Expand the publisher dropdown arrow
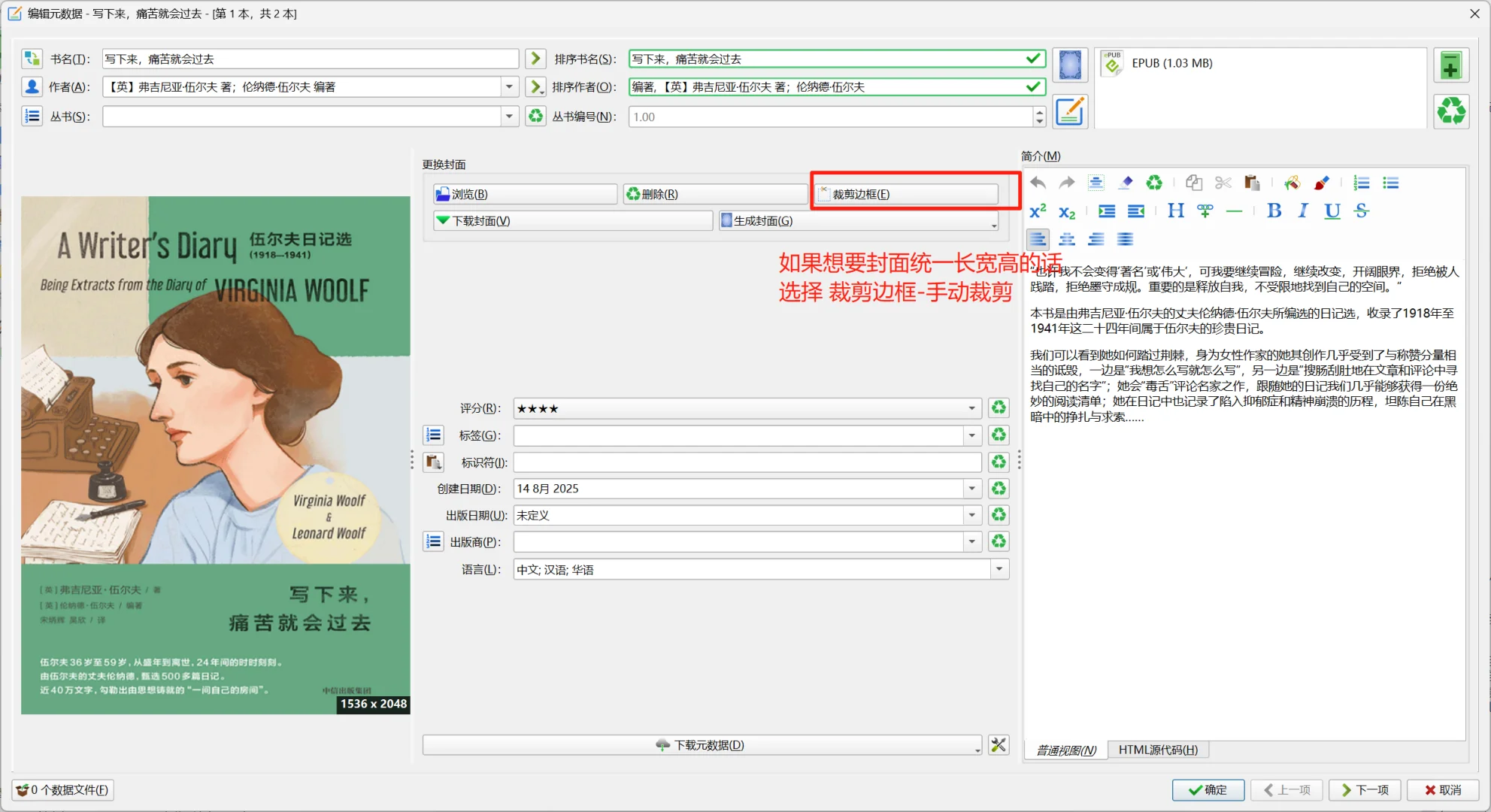 coord(971,542)
